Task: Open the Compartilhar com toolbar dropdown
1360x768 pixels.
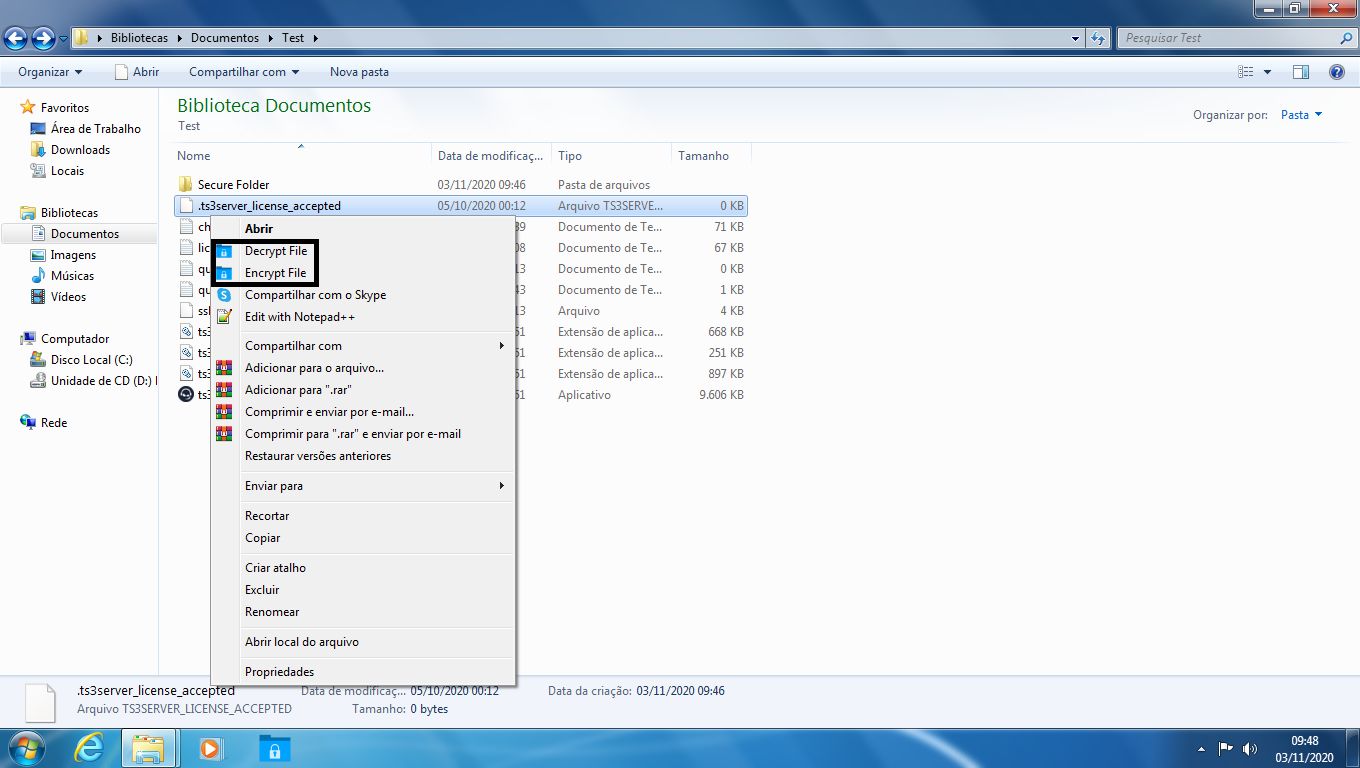Action: [x=245, y=72]
